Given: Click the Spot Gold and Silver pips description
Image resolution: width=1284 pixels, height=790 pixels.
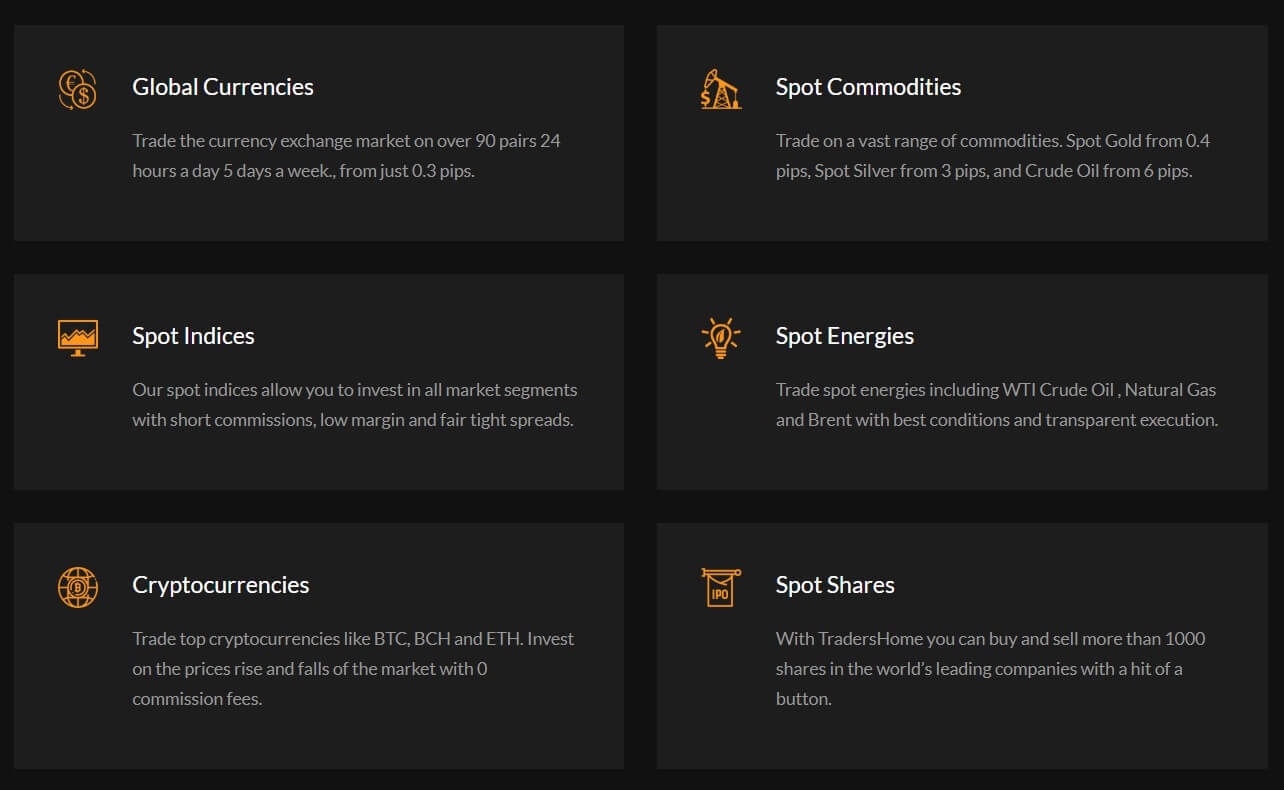Looking at the screenshot, I should pyautogui.click(x=993, y=155).
